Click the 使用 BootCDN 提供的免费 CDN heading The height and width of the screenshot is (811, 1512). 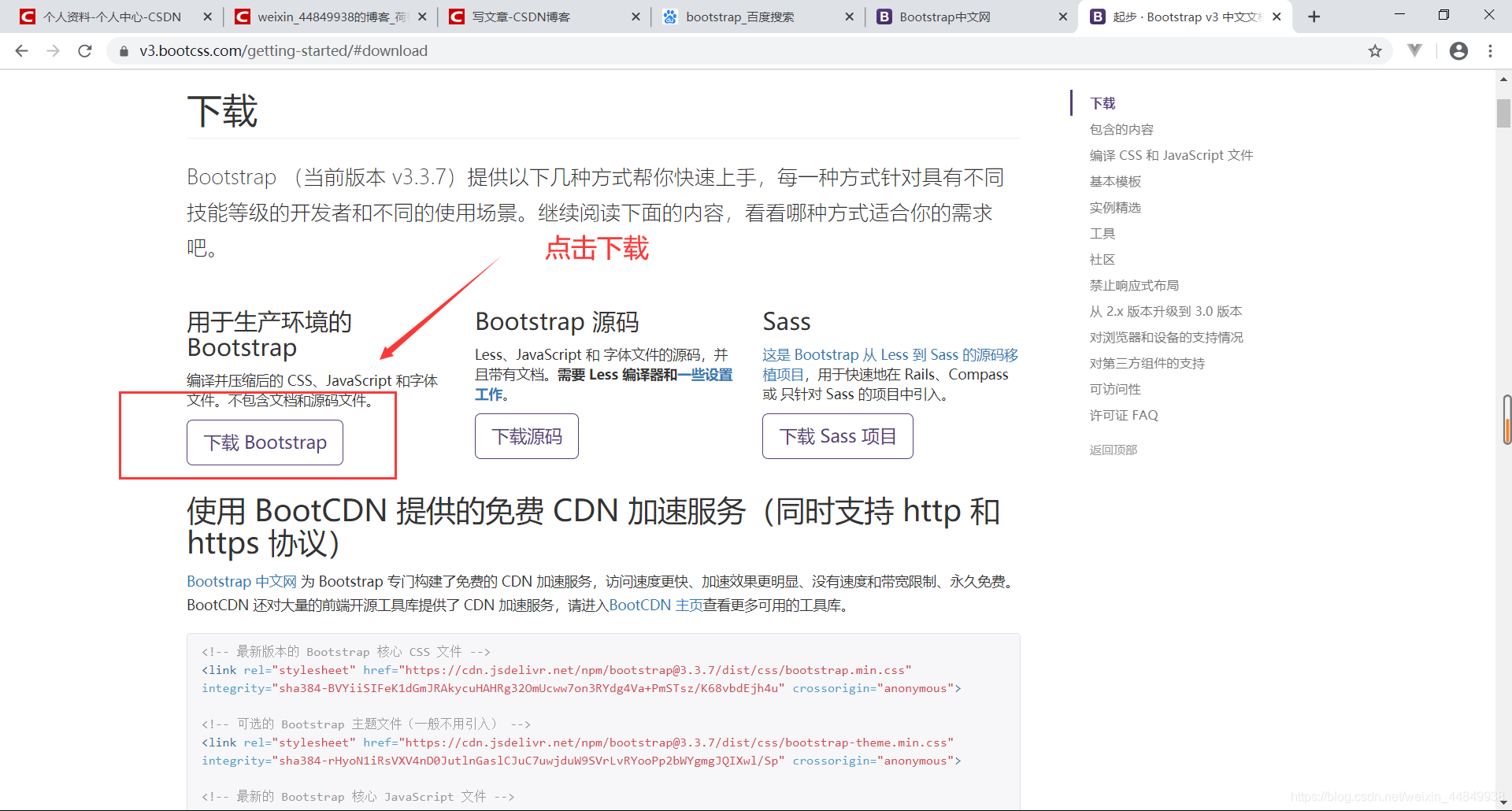(594, 527)
